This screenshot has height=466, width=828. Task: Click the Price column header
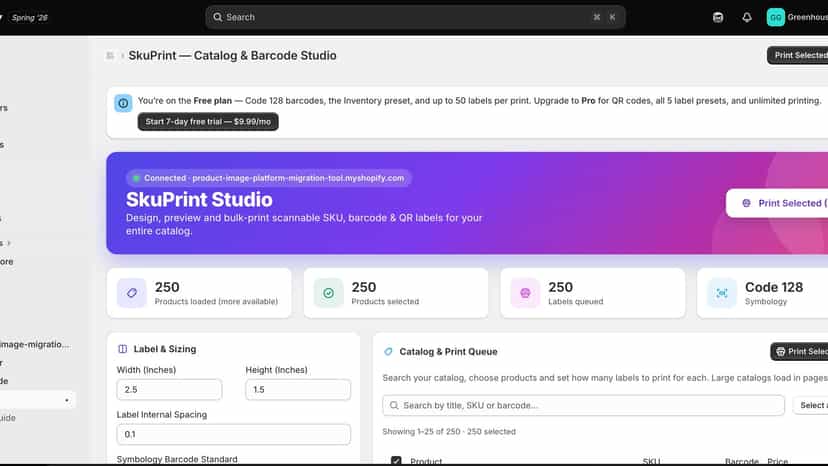[777, 461]
